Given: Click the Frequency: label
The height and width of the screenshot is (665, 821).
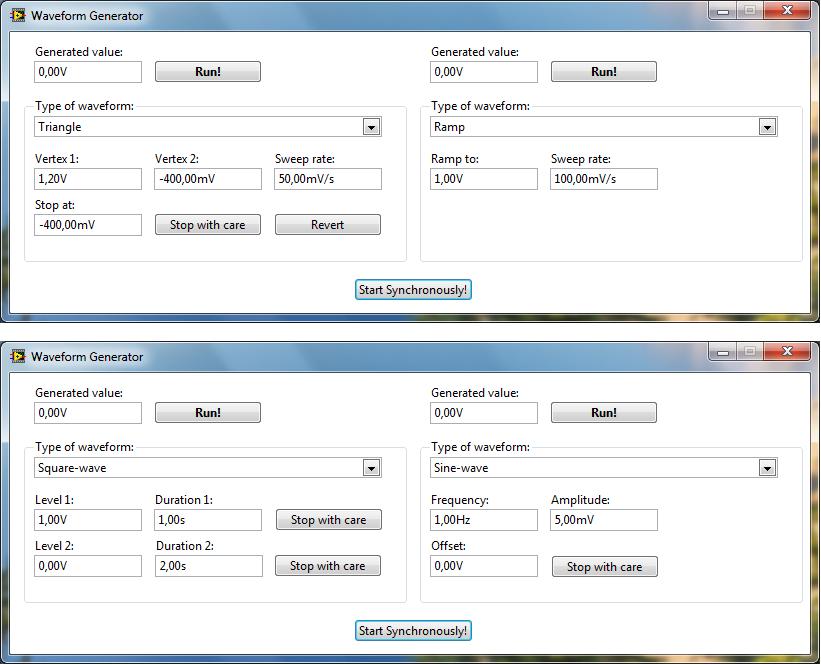Looking at the screenshot, I should (460, 500).
